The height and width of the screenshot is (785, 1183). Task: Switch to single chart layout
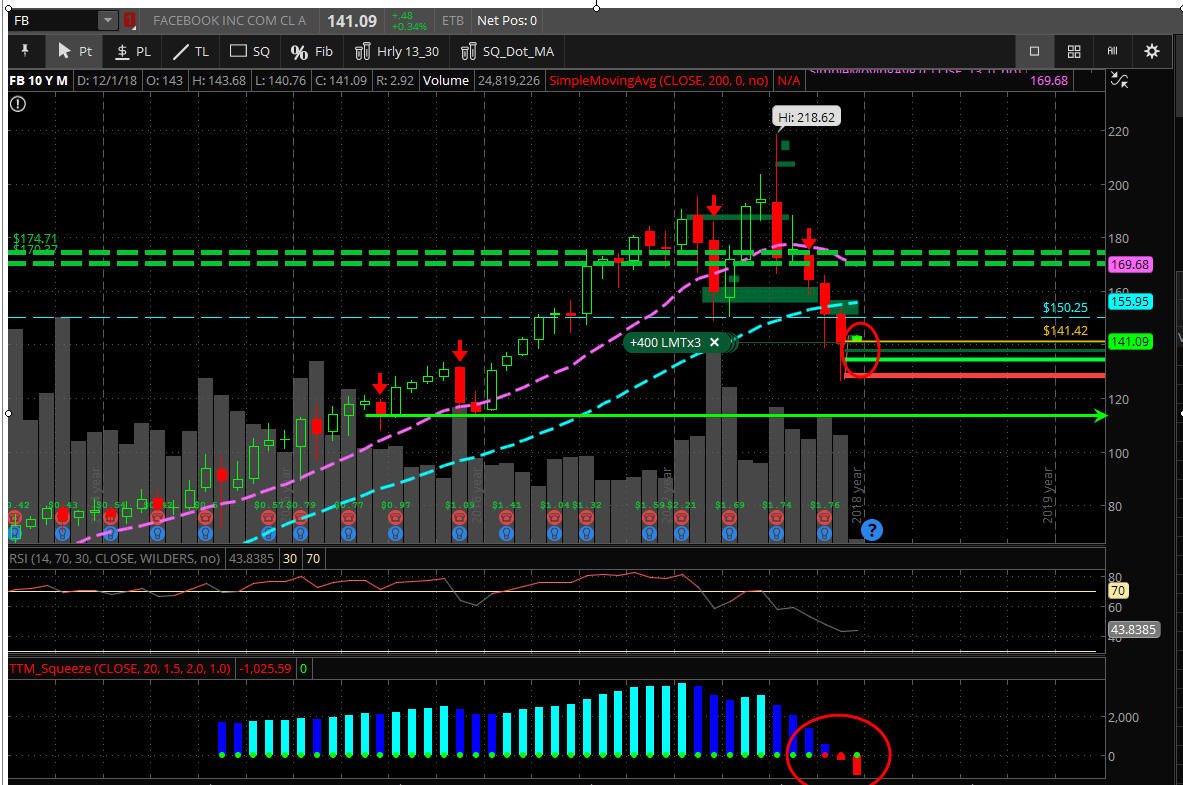tap(1034, 51)
